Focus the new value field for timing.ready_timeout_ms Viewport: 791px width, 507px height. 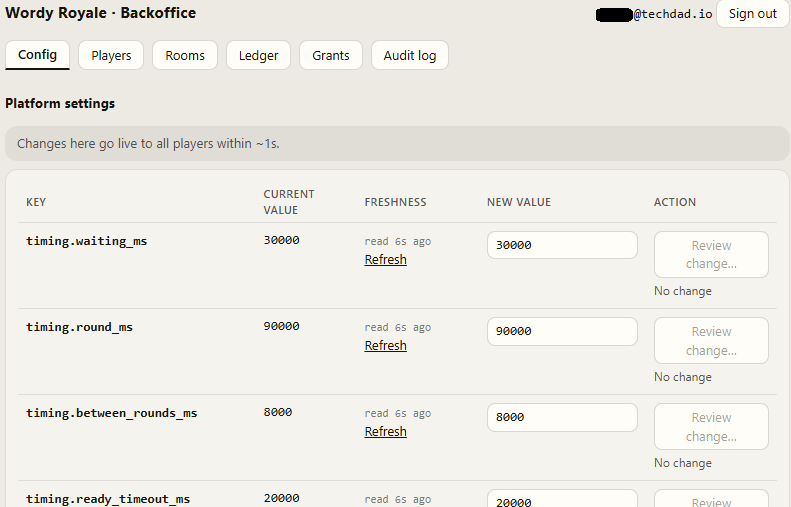(562, 498)
